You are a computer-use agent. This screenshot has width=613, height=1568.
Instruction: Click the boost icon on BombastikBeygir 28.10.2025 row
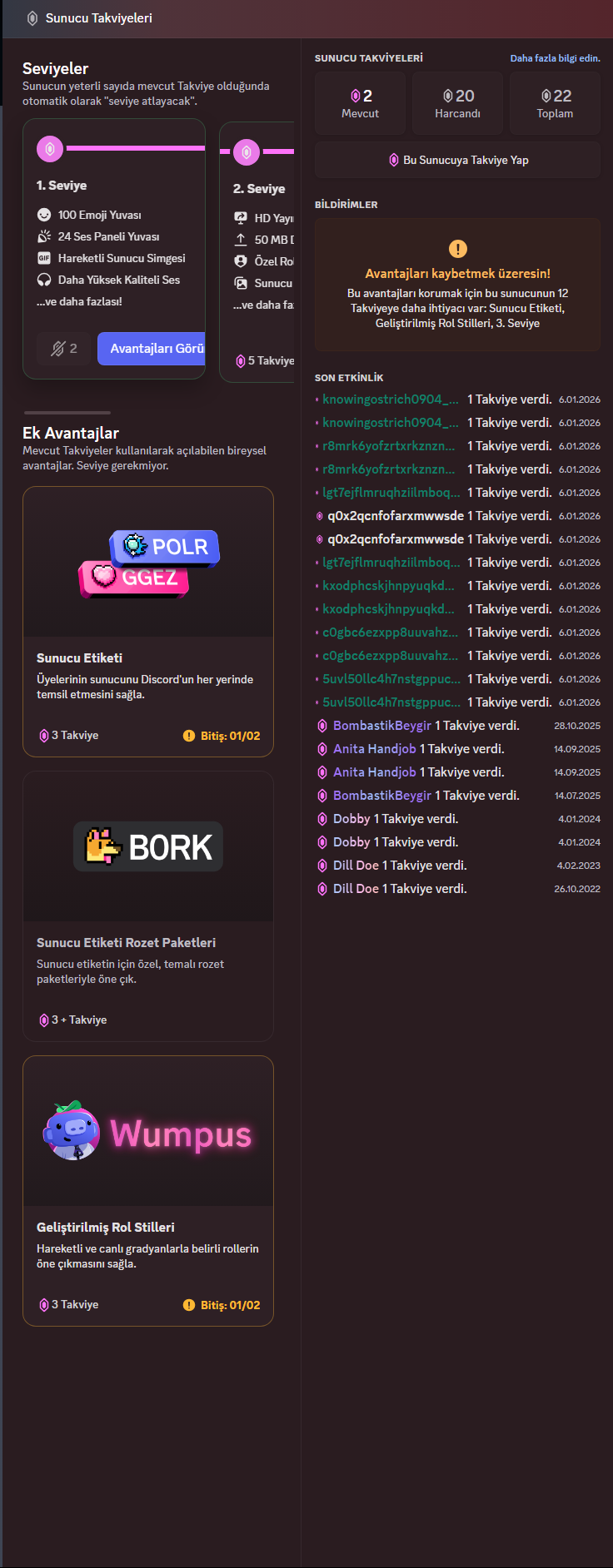[322, 726]
